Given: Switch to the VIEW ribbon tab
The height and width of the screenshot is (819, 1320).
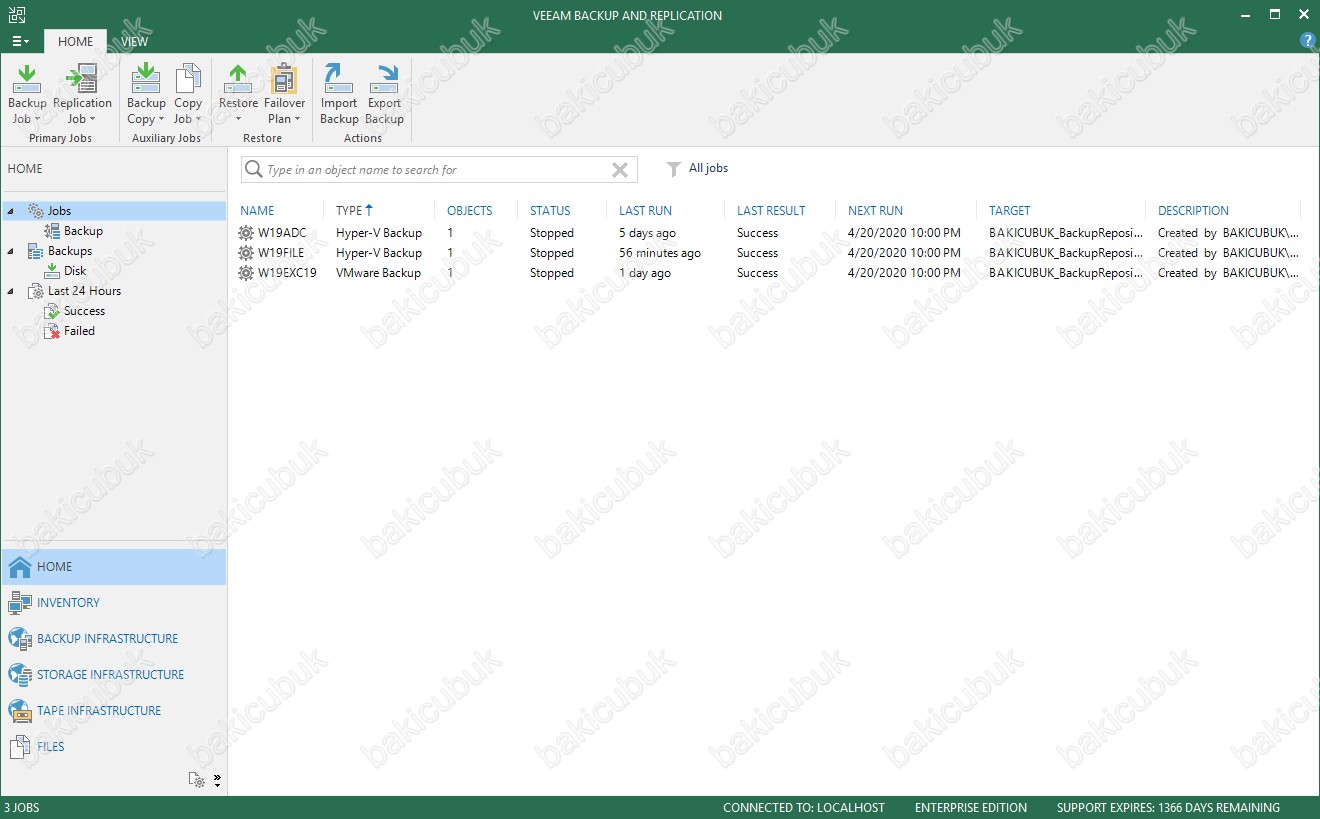Looking at the screenshot, I should click(x=134, y=41).
